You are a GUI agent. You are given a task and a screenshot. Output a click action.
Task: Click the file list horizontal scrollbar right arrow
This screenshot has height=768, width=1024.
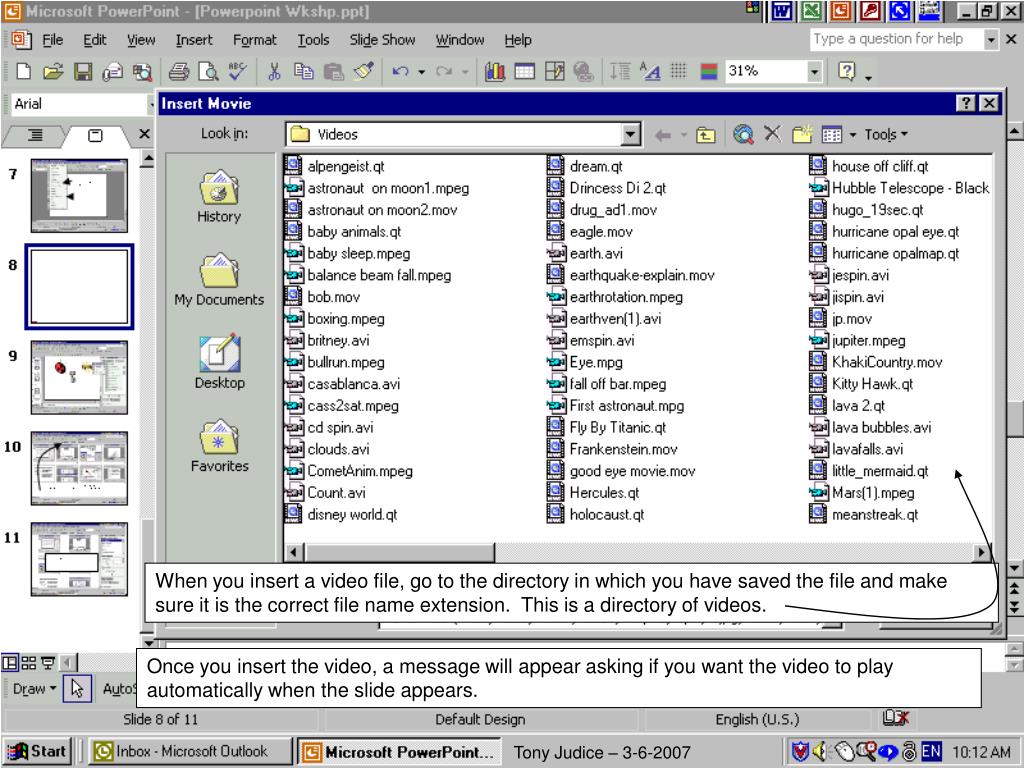981,552
